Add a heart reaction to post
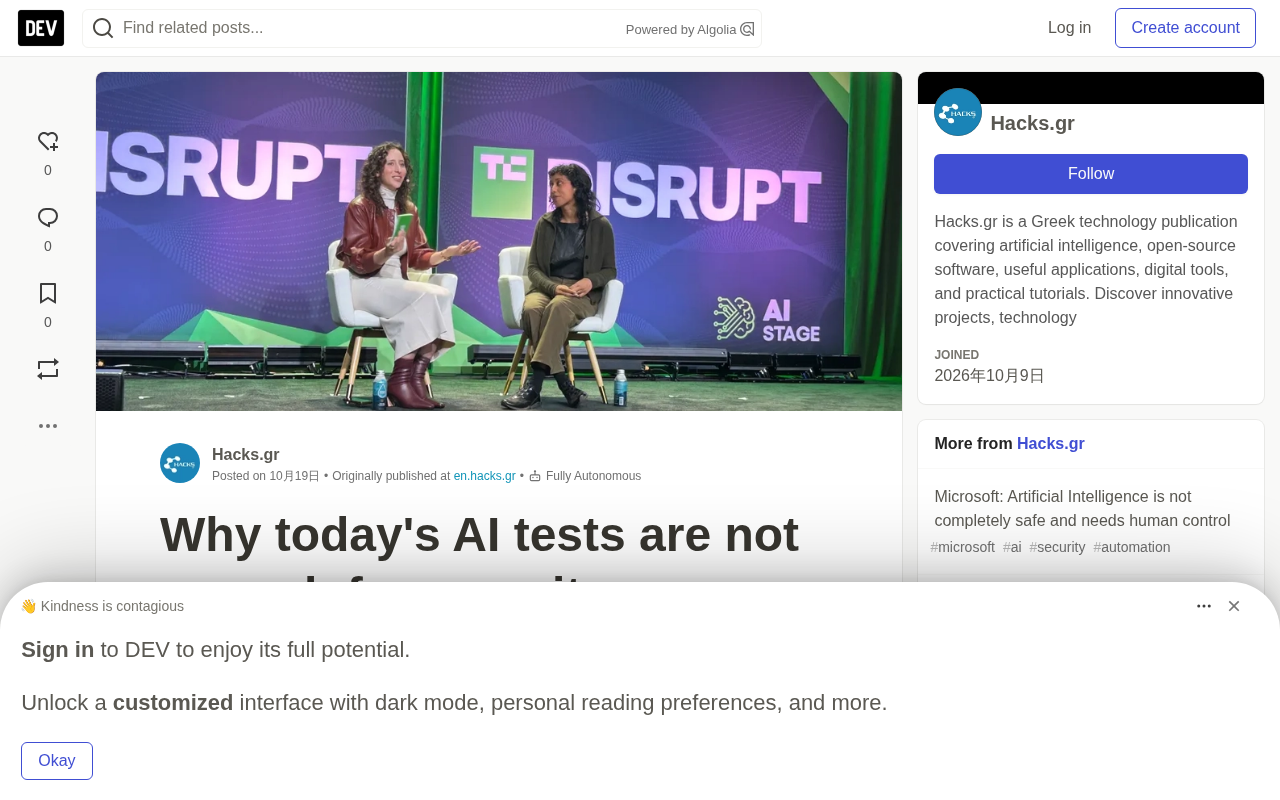The width and height of the screenshot is (1280, 800). (x=48, y=142)
